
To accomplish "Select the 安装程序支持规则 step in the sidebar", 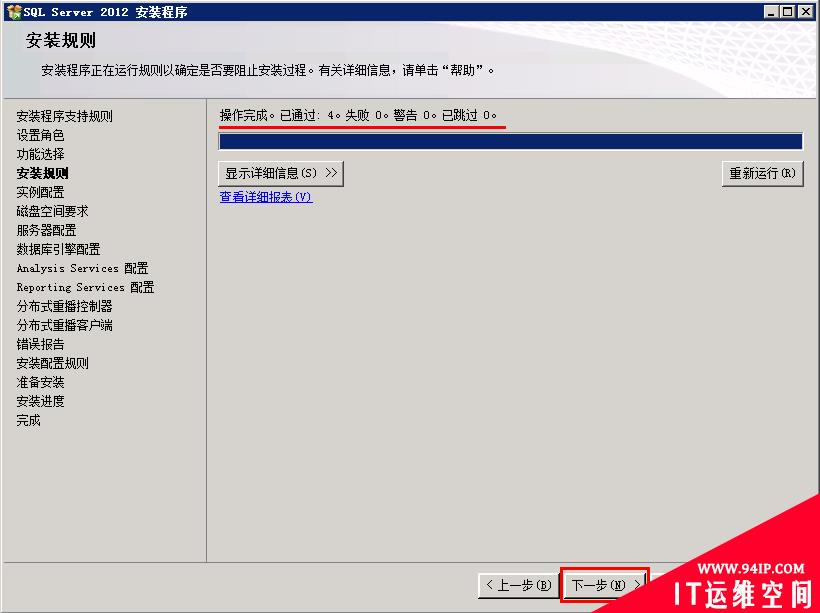I will (x=64, y=116).
